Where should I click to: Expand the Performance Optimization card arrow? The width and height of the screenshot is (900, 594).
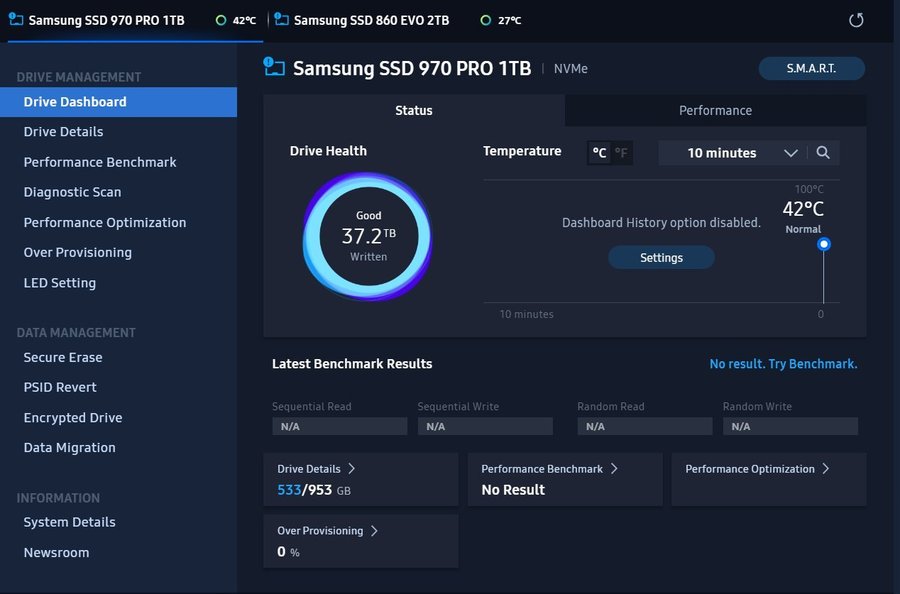click(x=825, y=469)
